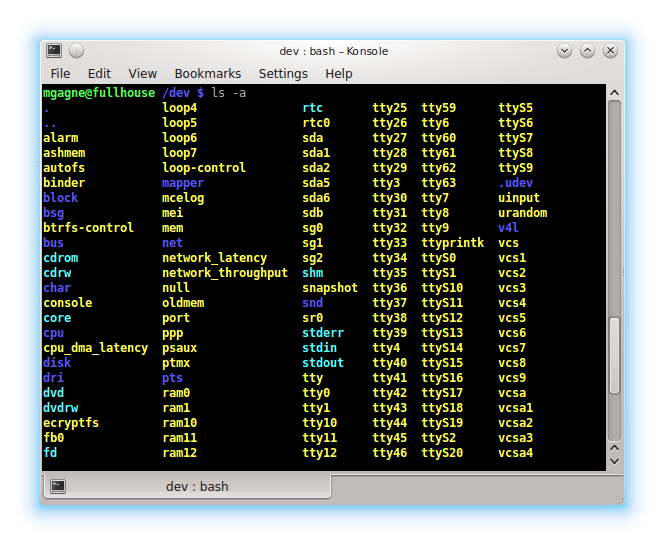Click the 'stdout' entry
The image size is (665, 545).
pos(323,363)
